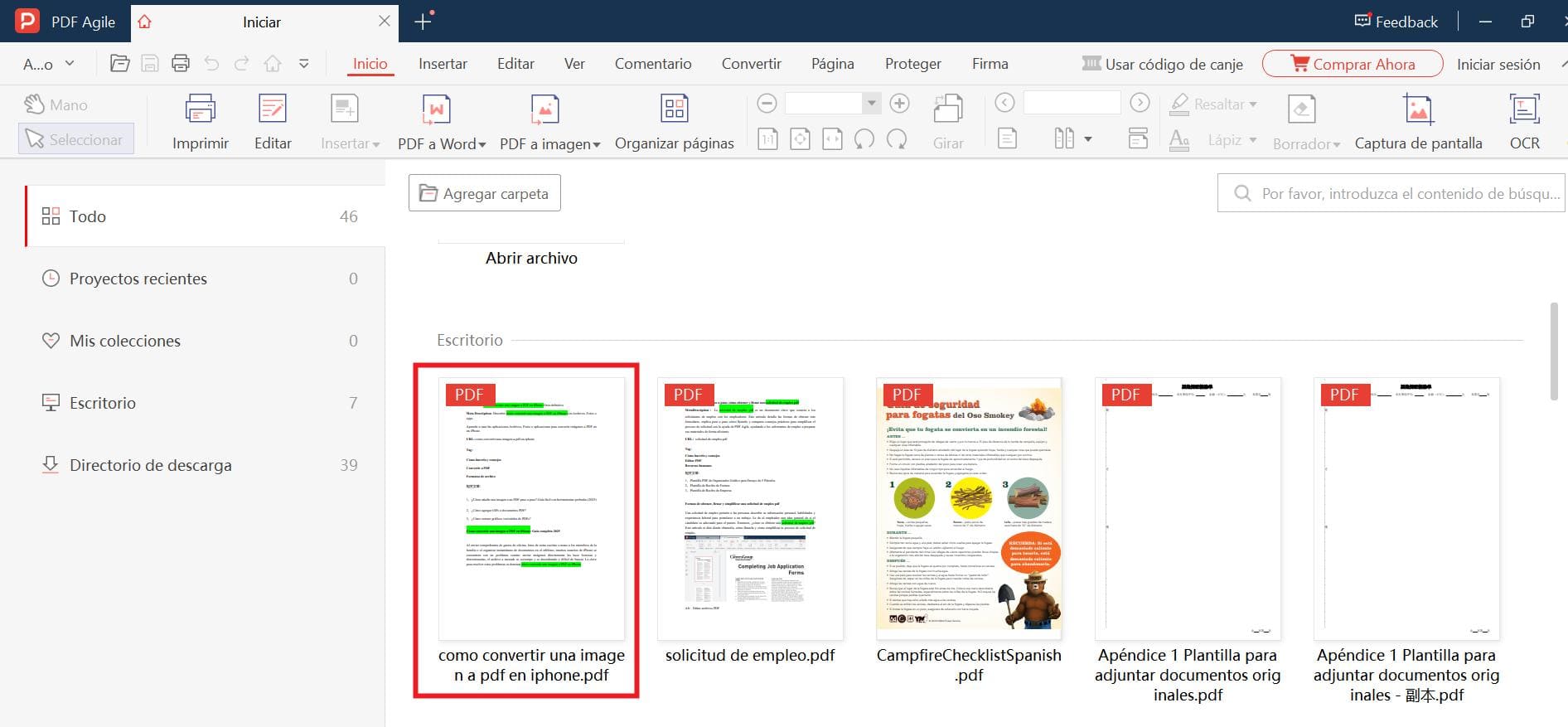Switch to the Página tab
This screenshot has height=727, width=1568.
(x=833, y=64)
